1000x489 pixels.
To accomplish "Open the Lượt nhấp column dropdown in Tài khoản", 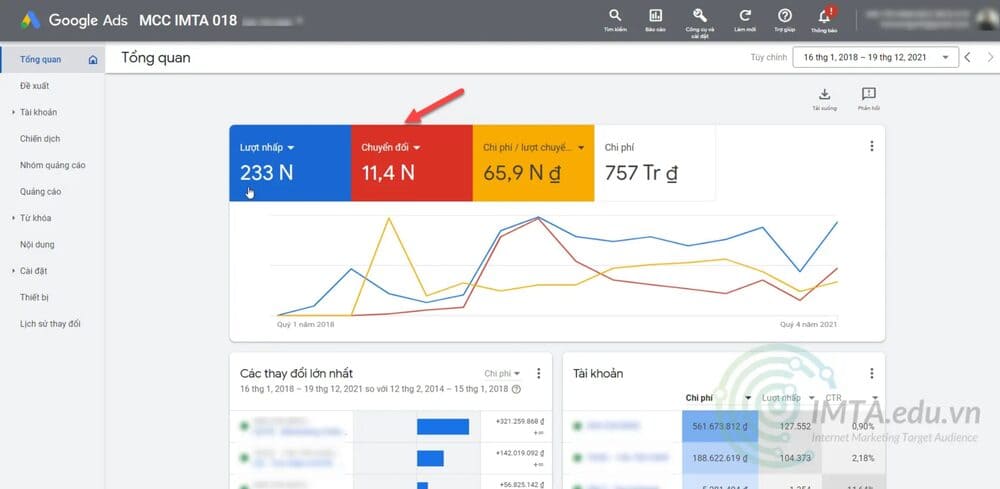I will [812, 398].
